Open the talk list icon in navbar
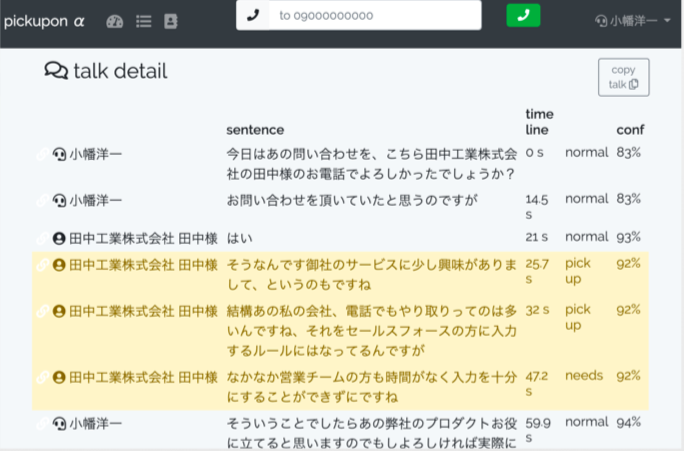The width and height of the screenshot is (684, 451). 143,20
